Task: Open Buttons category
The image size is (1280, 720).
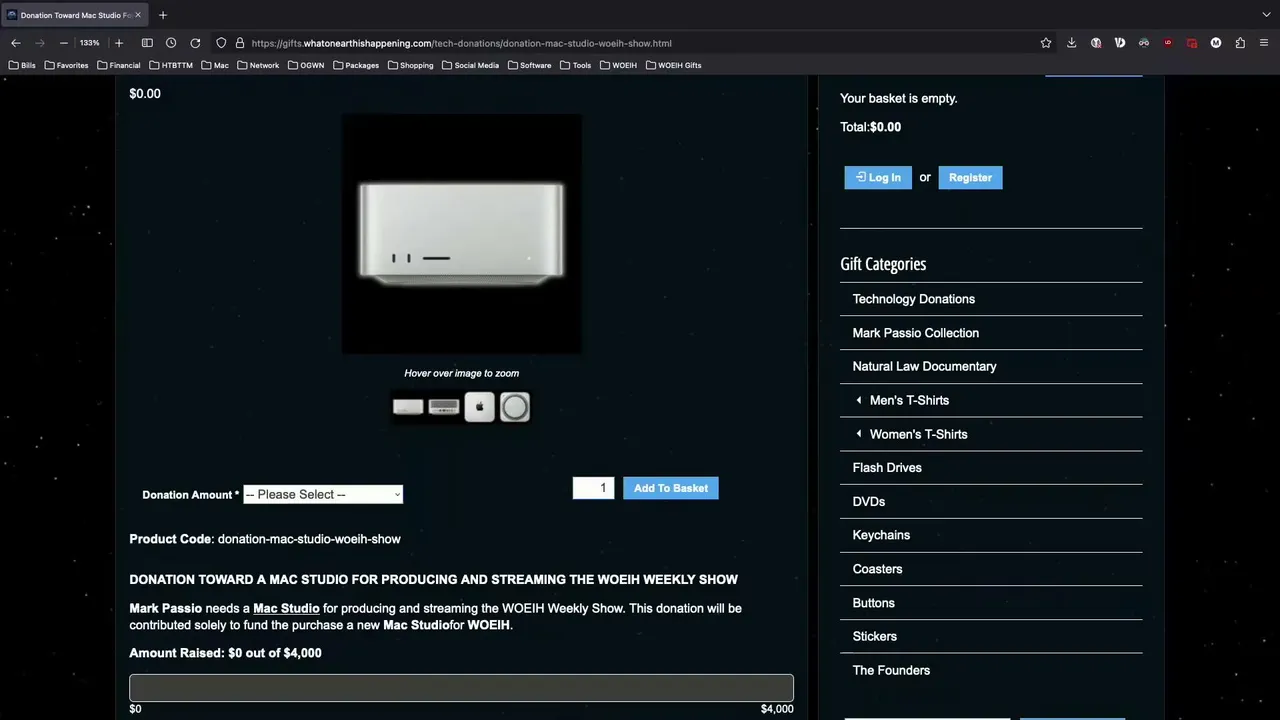Action: tap(873, 603)
